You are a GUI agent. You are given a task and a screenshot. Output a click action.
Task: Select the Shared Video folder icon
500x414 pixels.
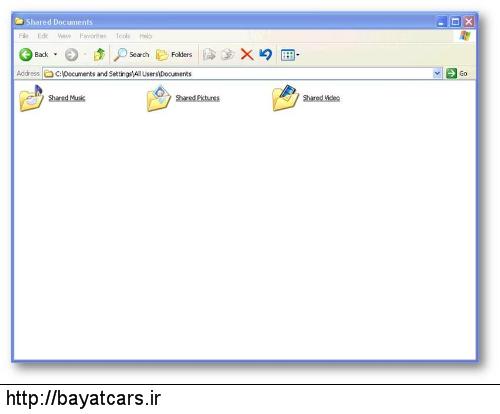(285, 98)
